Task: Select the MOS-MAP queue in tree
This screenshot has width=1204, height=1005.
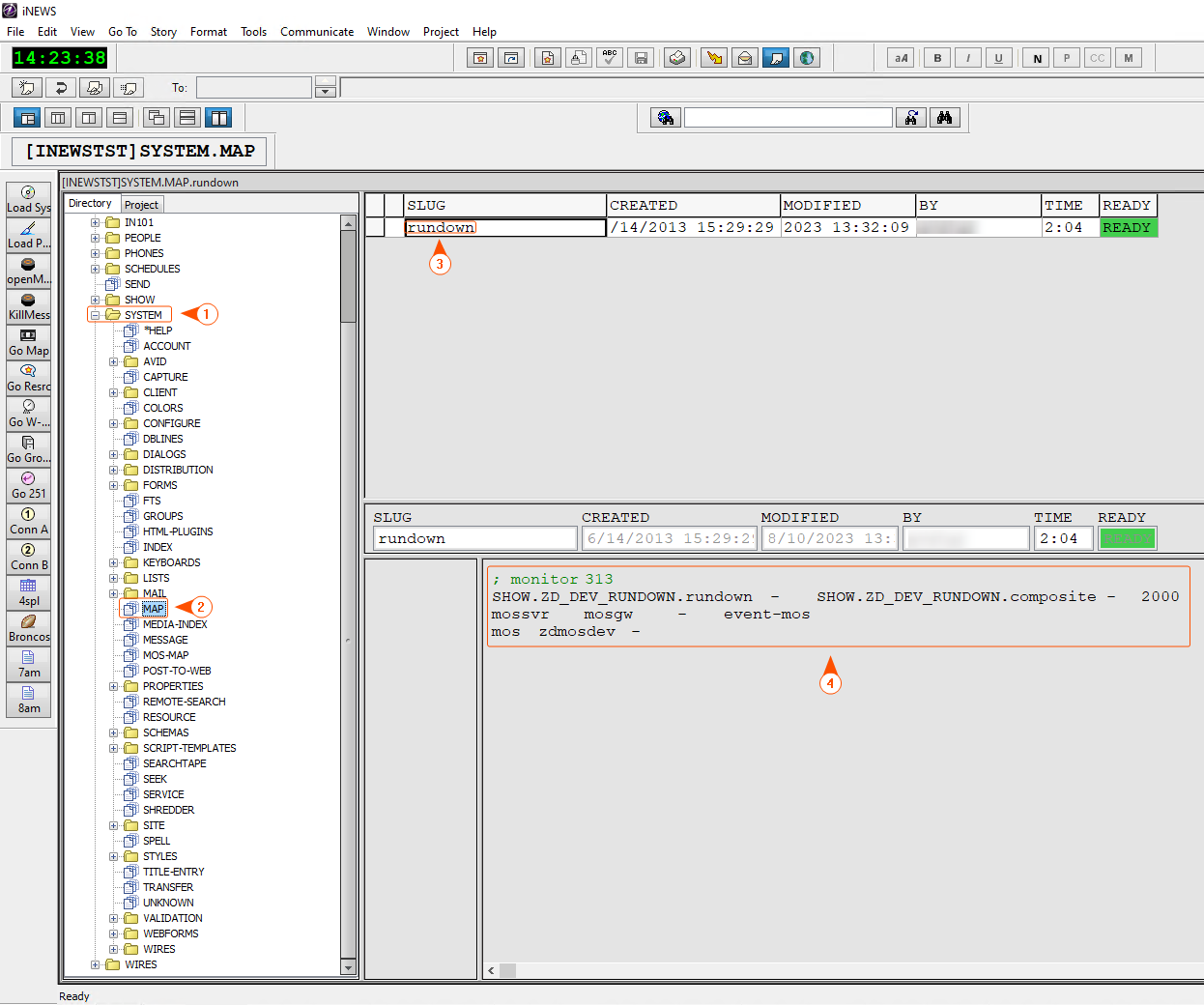Action: pos(165,655)
